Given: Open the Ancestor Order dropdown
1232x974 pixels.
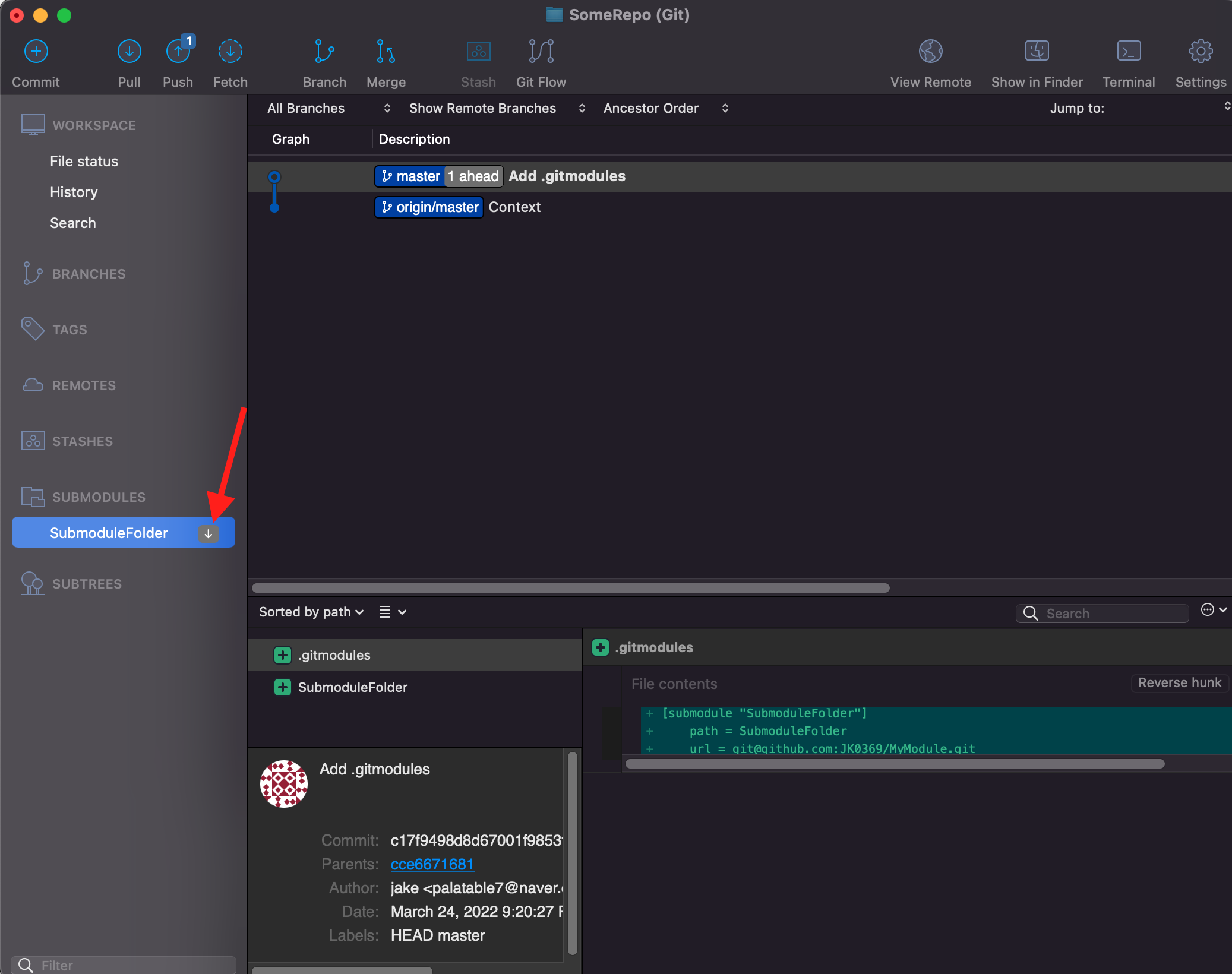Looking at the screenshot, I should pos(665,108).
